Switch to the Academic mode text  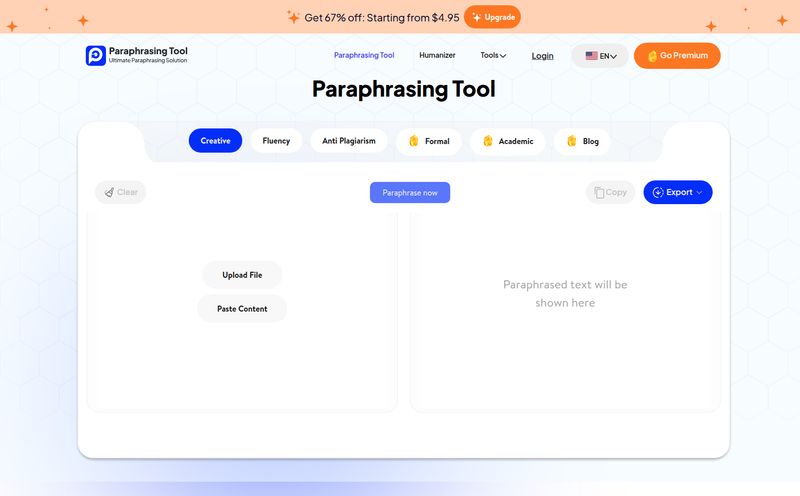pos(516,141)
